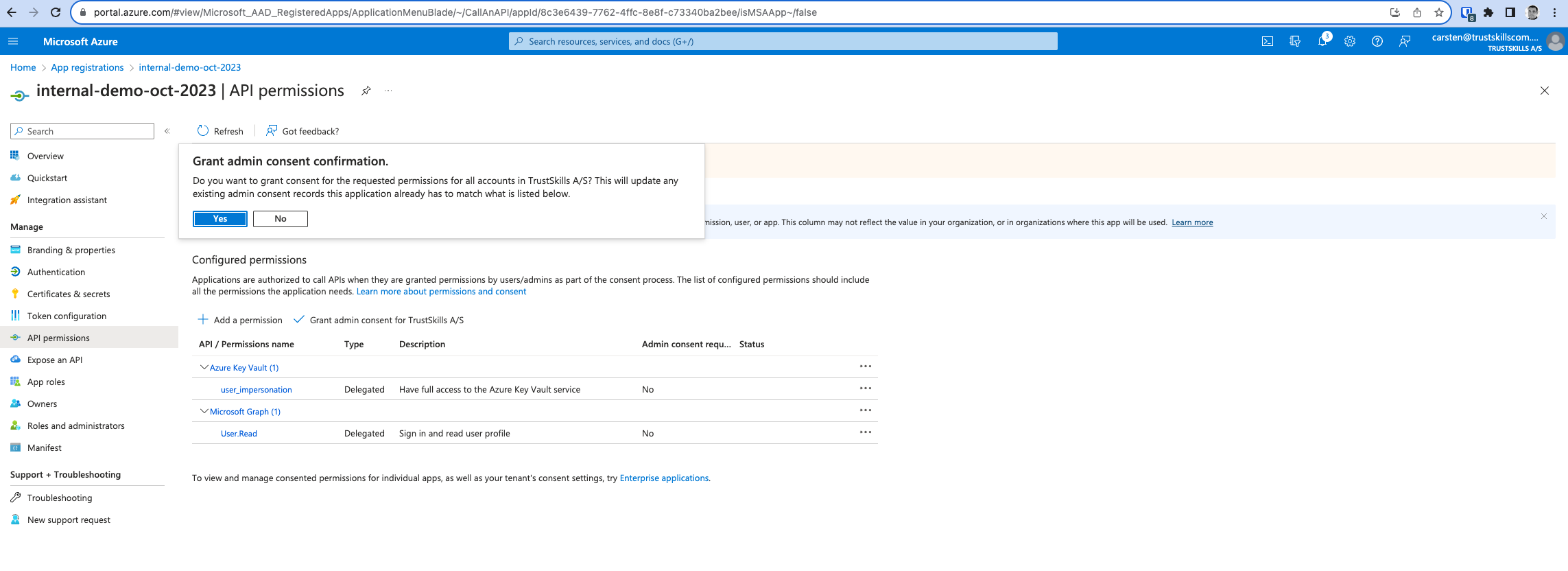Open Enterprise applications link
This screenshot has height=571, width=1568.
[664, 478]
